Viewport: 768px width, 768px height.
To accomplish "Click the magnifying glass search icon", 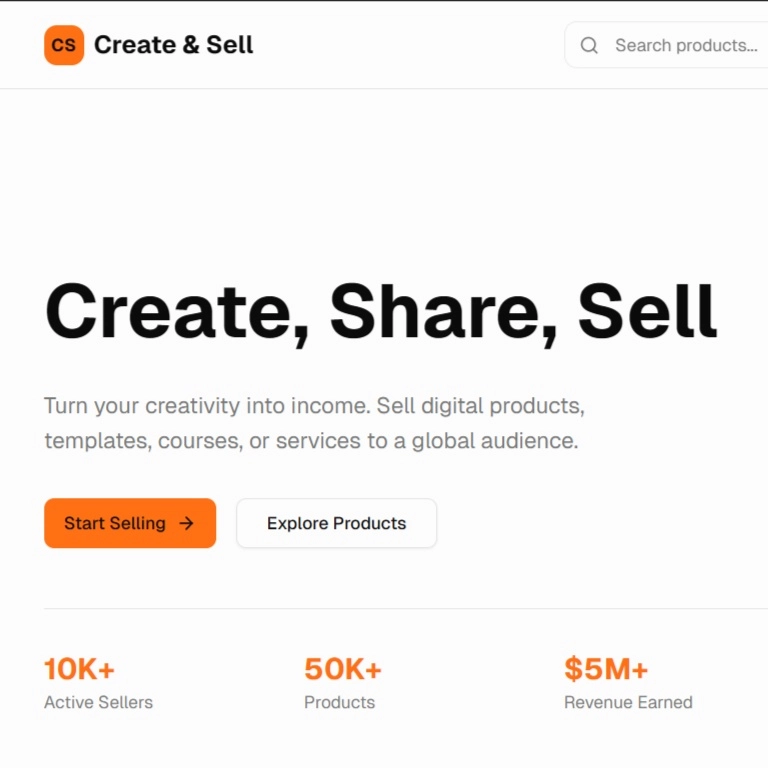I will pyautogui.click(x=589, y=45).
